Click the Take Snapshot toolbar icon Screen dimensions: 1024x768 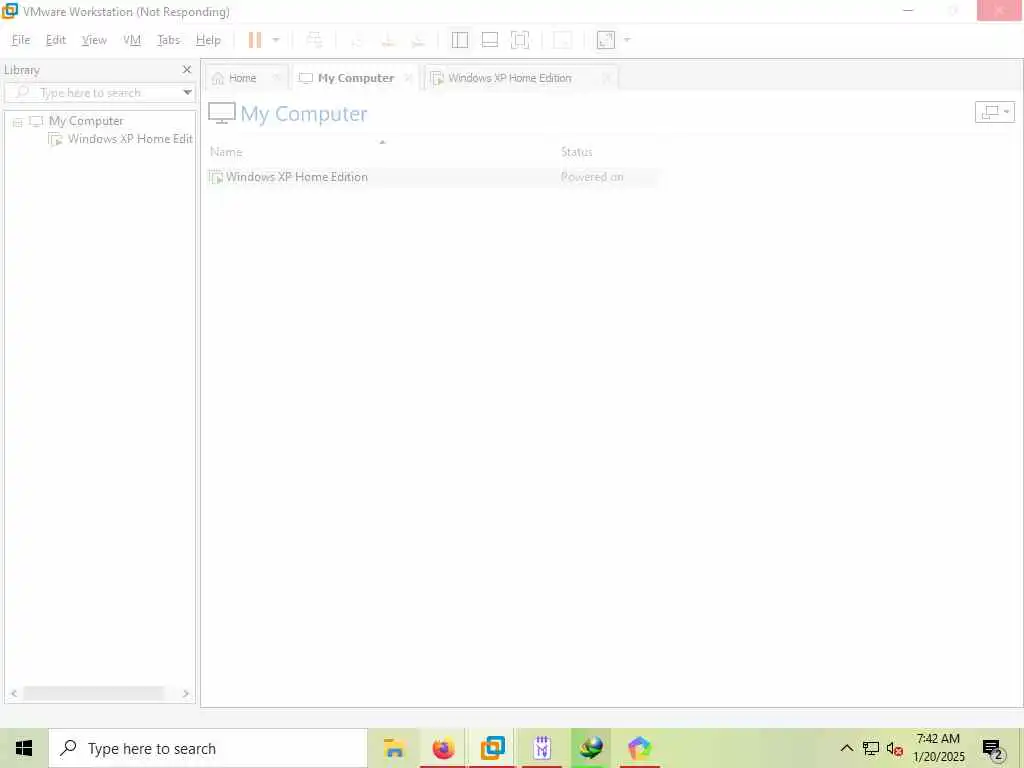(357, 40)
